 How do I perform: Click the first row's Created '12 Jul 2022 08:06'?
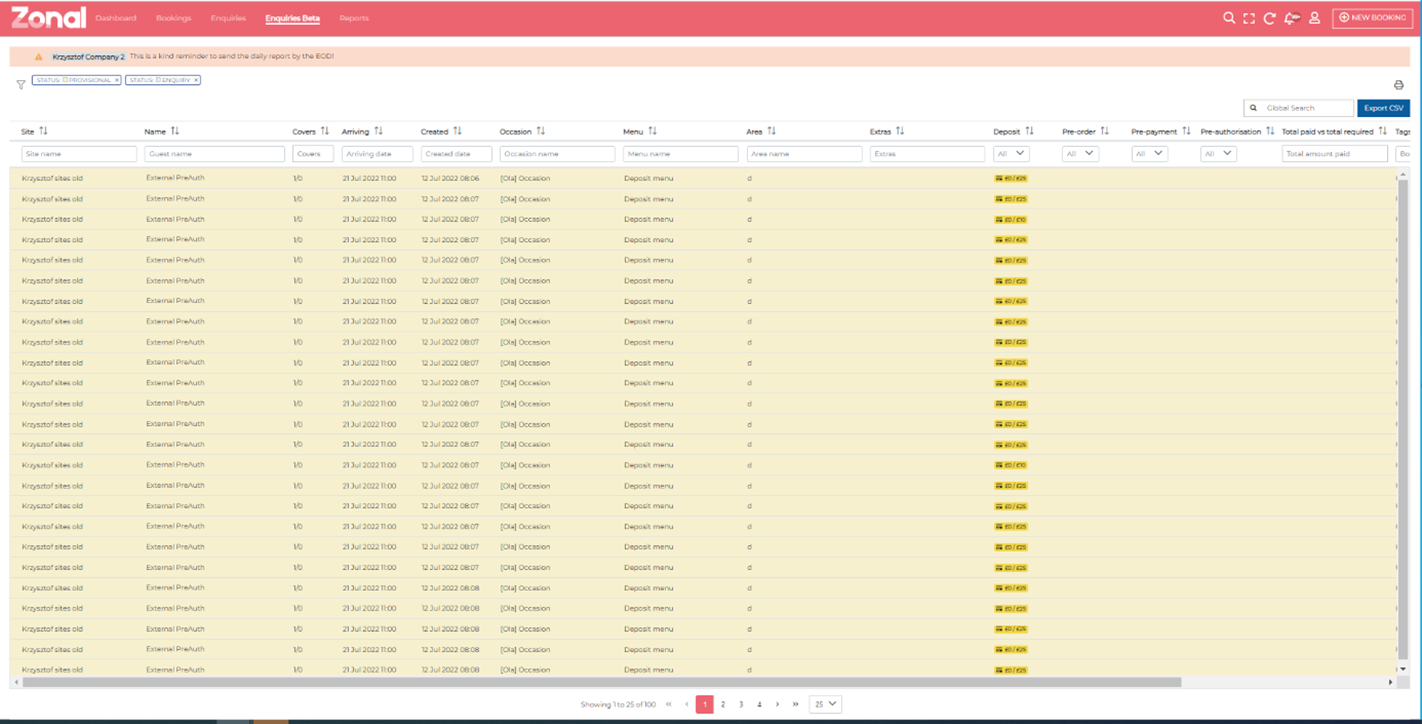[450, 178]
